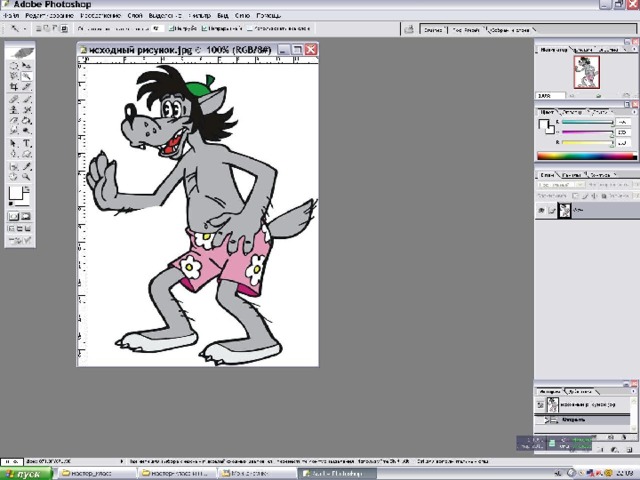
Task: Select the History Brush tool
Action: click(27, 110)
